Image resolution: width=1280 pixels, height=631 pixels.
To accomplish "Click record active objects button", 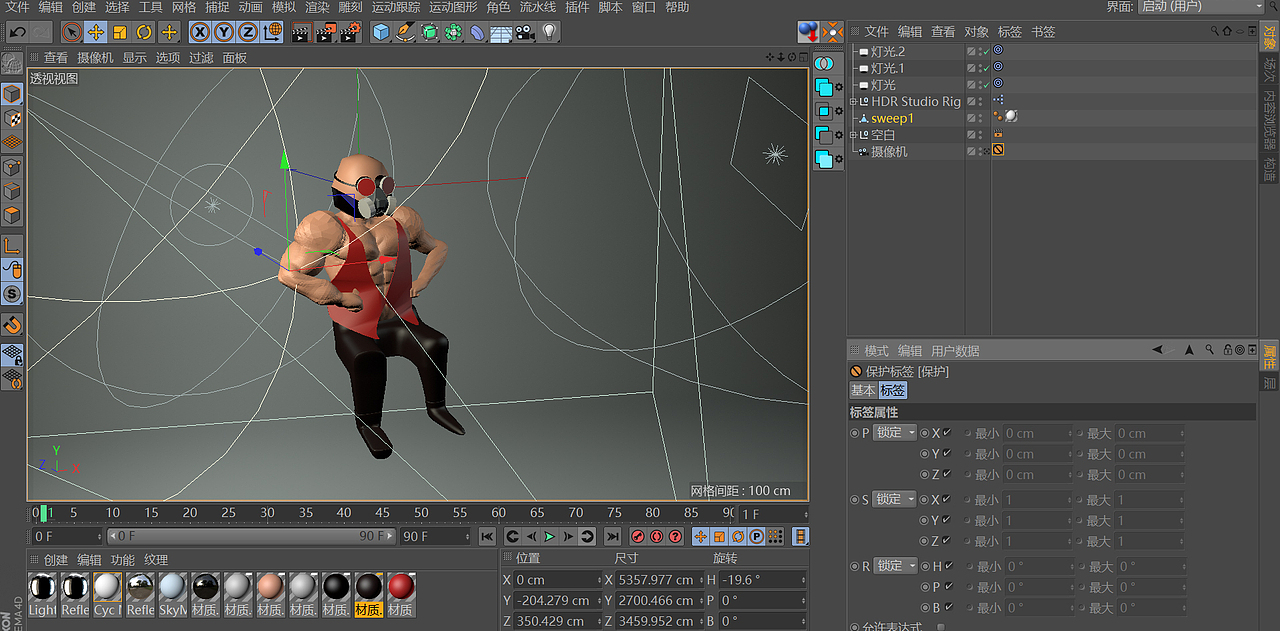I will (639, 537).
